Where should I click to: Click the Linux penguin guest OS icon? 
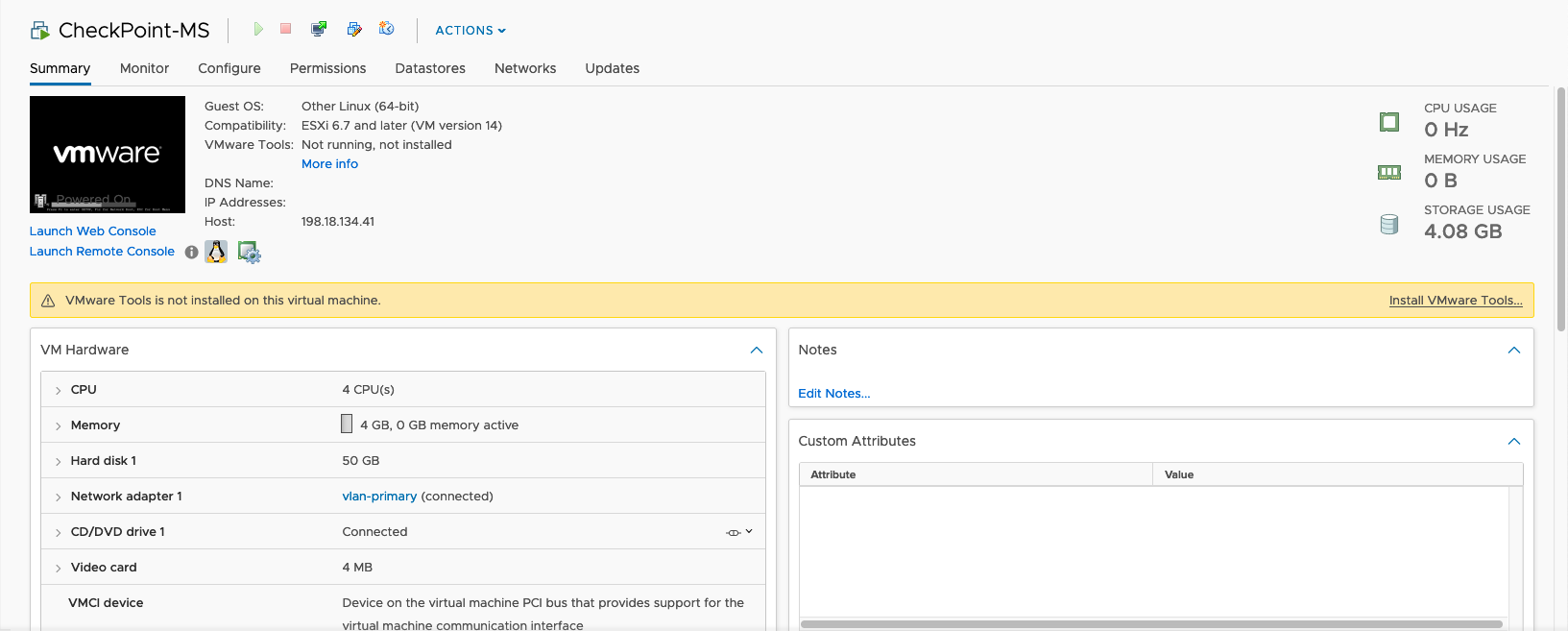click(217, 252)
